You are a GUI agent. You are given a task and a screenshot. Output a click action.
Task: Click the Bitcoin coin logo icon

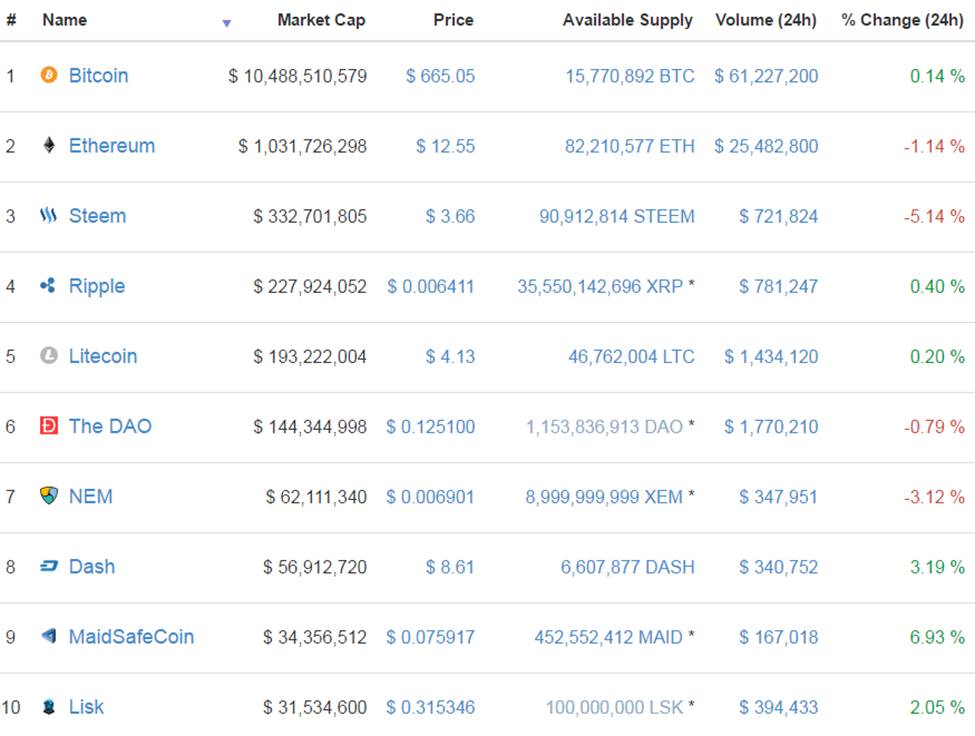(x=49, y=75)
